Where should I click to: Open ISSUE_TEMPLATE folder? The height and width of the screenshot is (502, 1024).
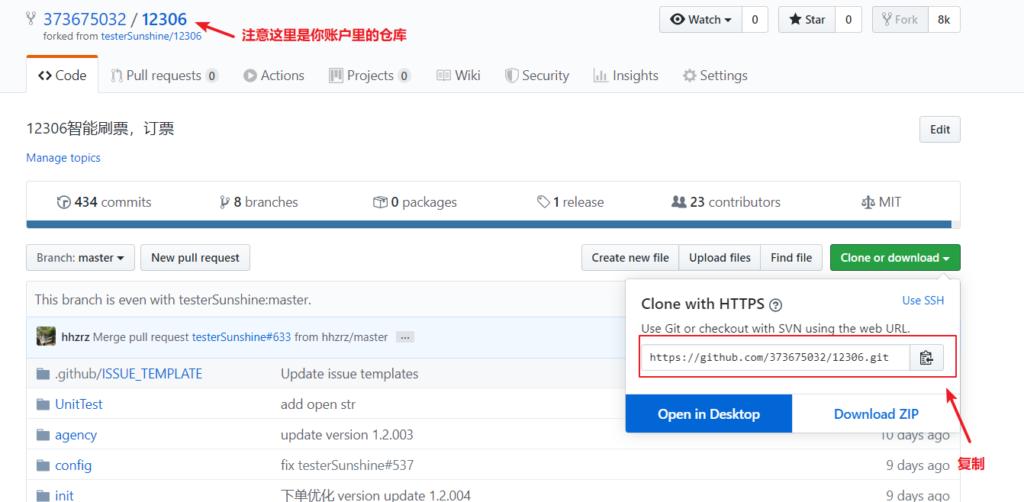point(152,374)
